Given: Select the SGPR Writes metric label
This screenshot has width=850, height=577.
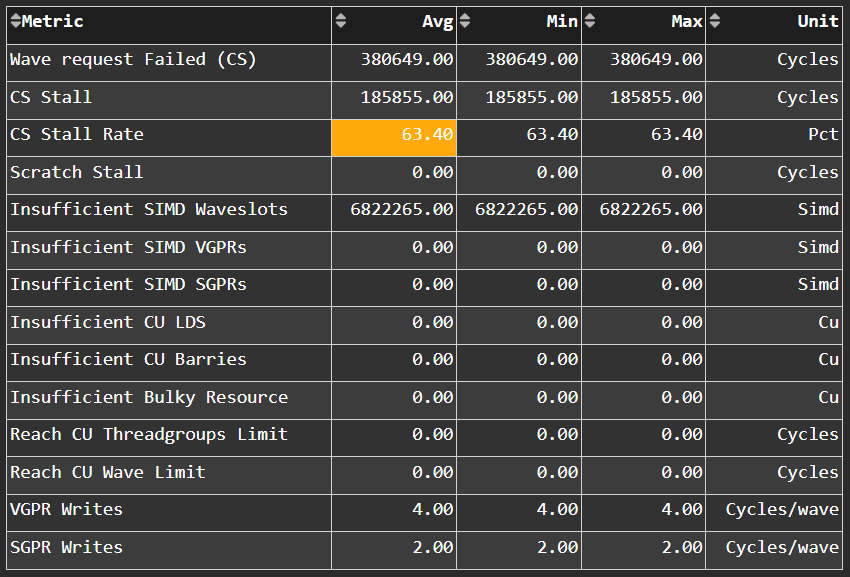Looking at the screenshot, I should tap(67, 548).
